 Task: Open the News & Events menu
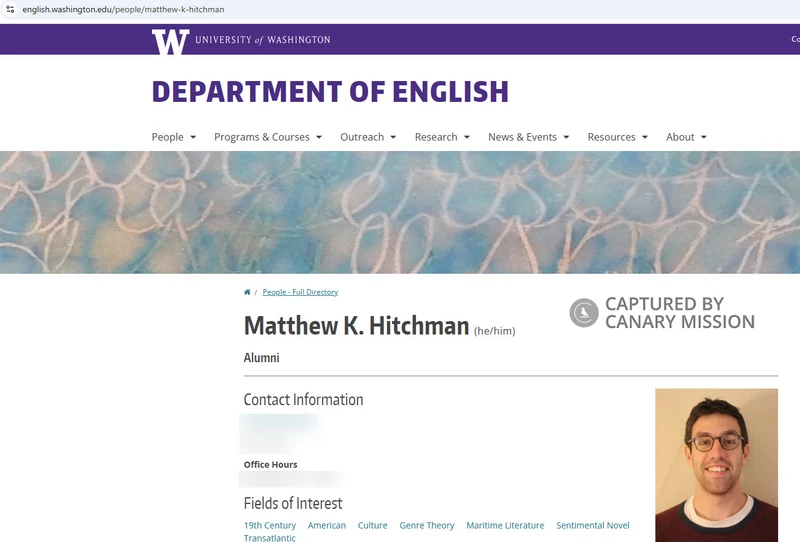point(522,137)
